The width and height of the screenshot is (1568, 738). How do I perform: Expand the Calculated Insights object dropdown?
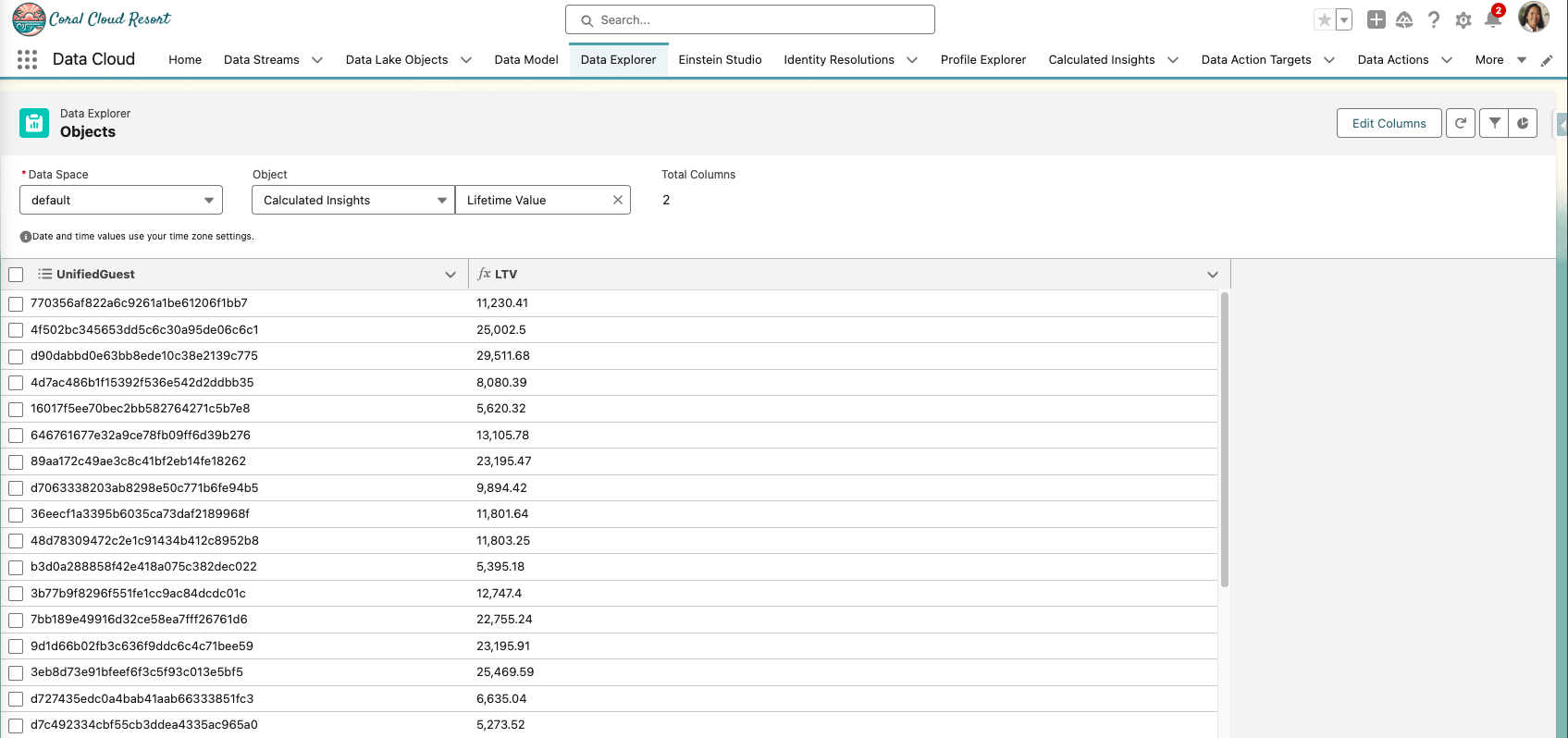coord(353,200)
